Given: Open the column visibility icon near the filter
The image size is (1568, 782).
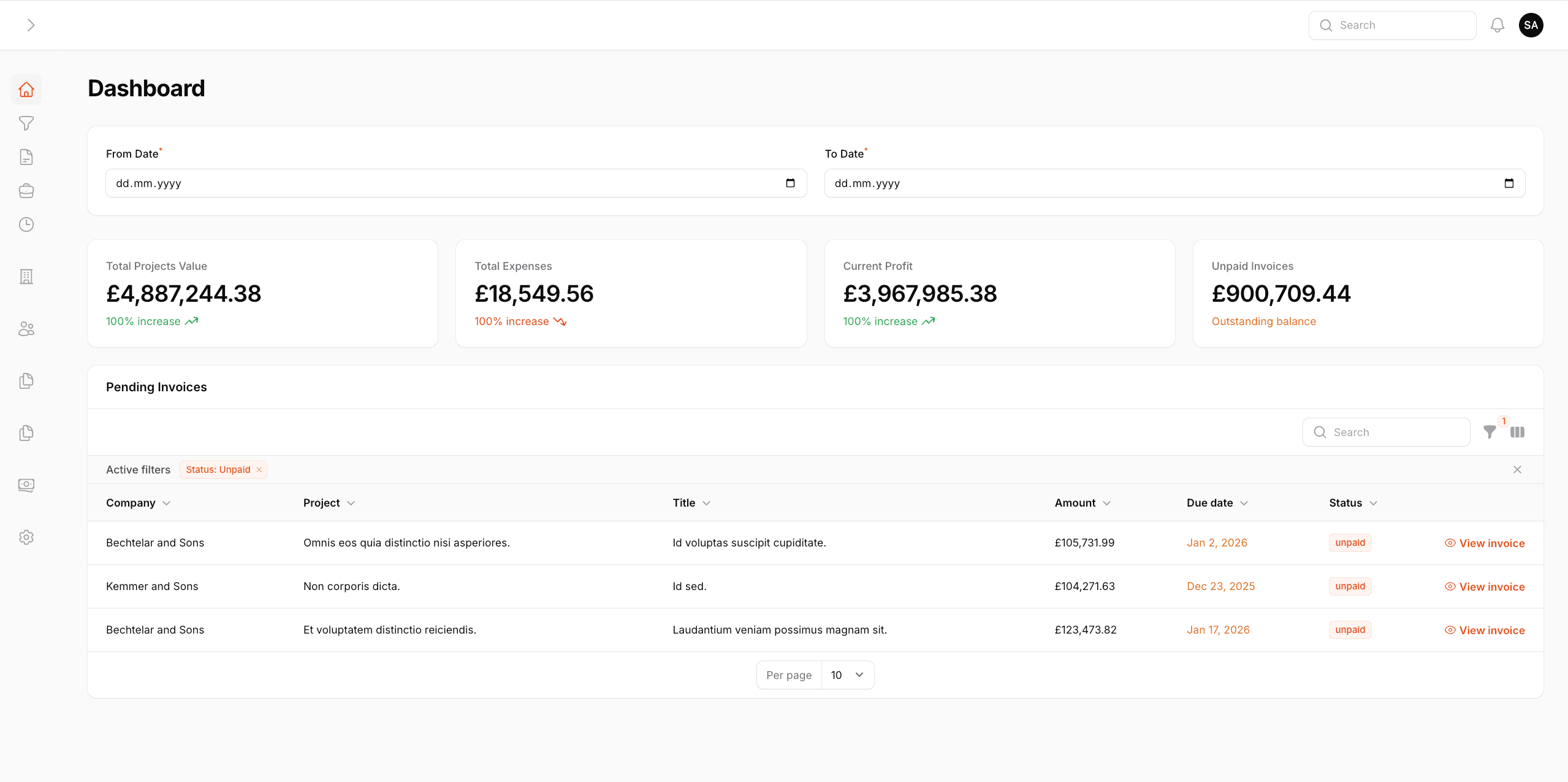Looking at the screenshot, I should 1518,432.
